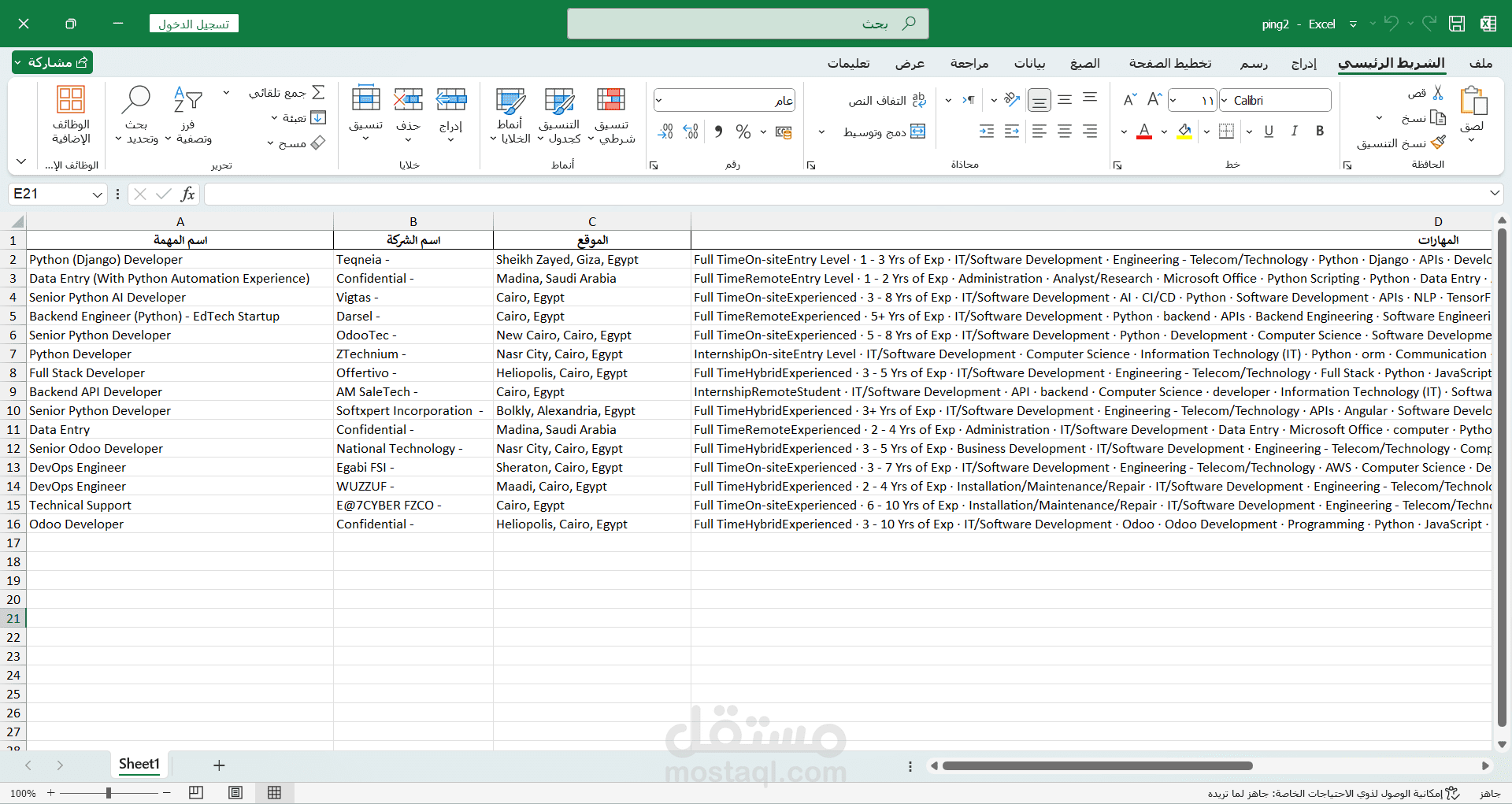Click the Add-ins الوظائف الإضافية icon
This screenshot has width=1512, height=804.
71,100
